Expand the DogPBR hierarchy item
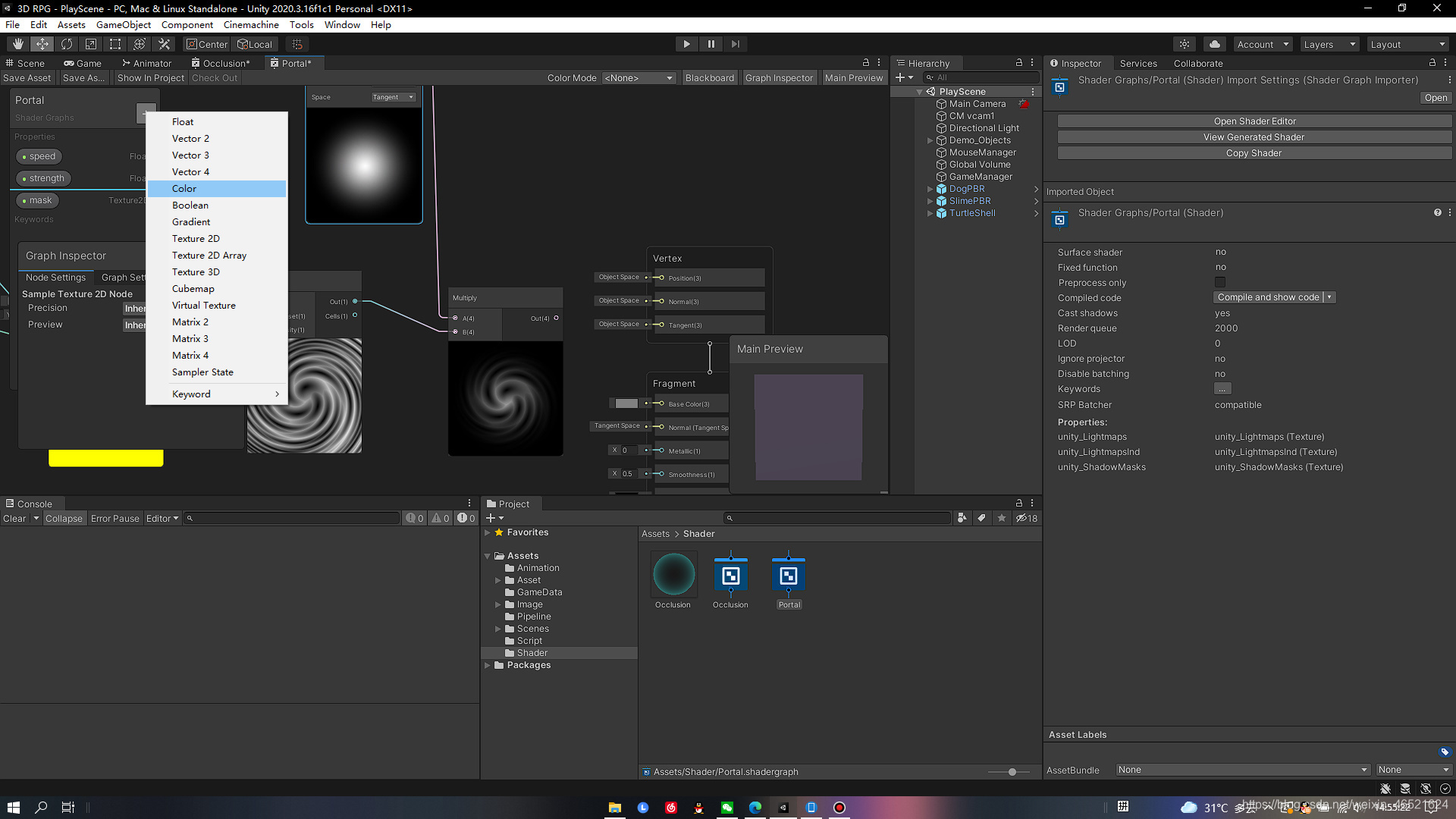 tap(930, 189)
